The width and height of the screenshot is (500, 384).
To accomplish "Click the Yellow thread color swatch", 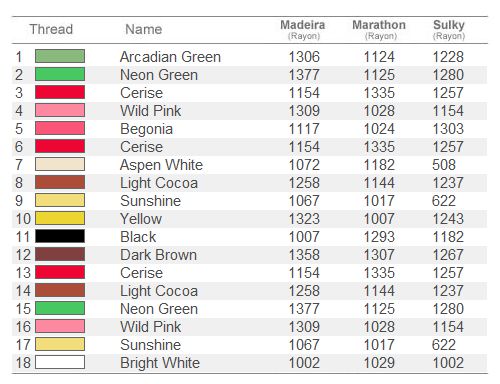I will tap(60, 218).
